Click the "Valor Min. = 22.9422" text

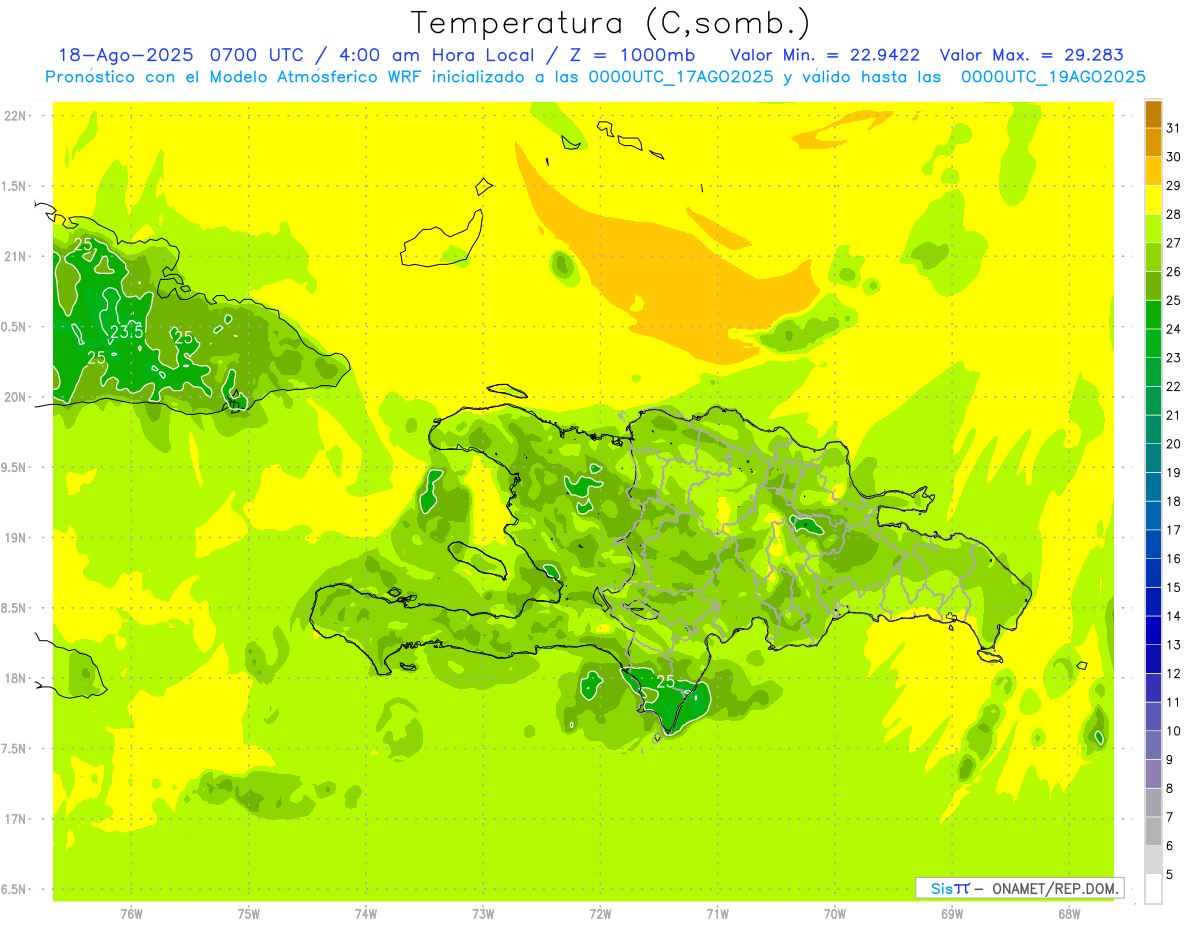pyautogui.click(x=825, y=55)
